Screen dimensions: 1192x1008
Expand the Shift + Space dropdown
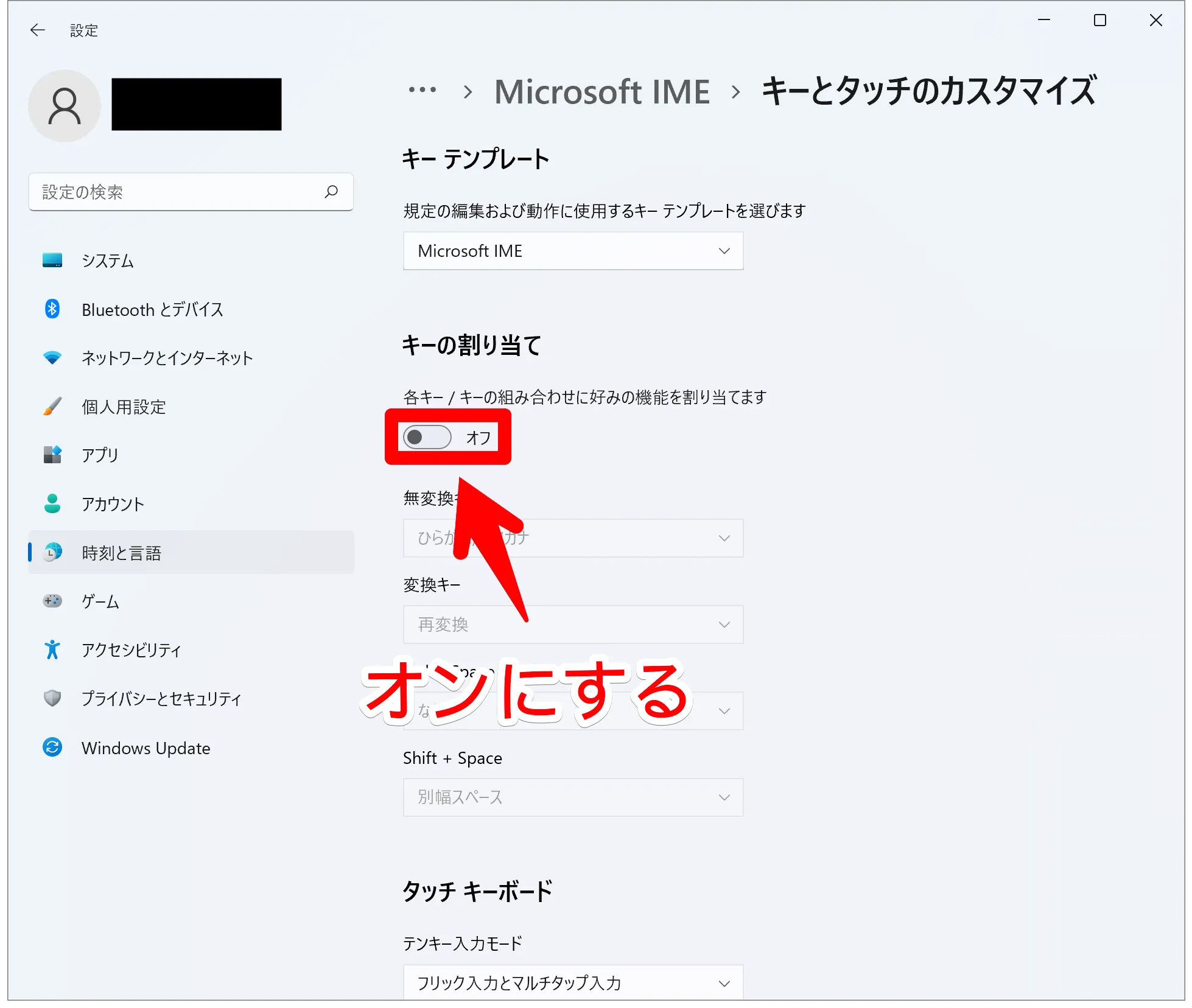pos(573,797)
